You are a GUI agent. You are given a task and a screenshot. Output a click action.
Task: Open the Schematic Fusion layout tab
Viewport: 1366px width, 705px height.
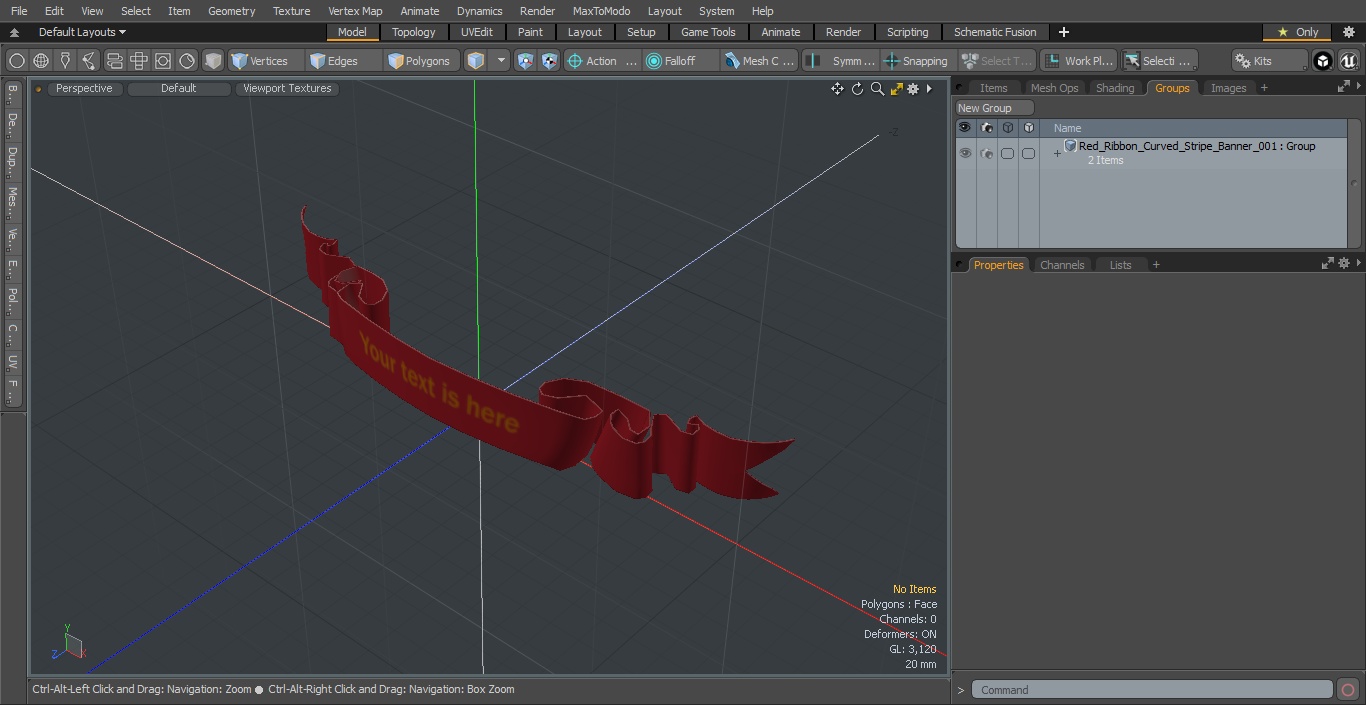(995, 32)
